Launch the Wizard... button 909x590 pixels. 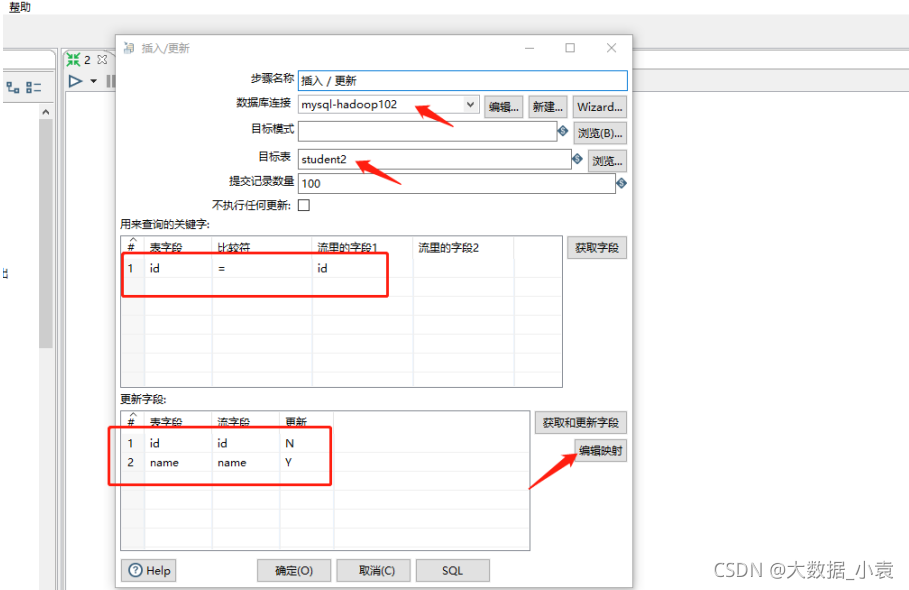[599, 107]
